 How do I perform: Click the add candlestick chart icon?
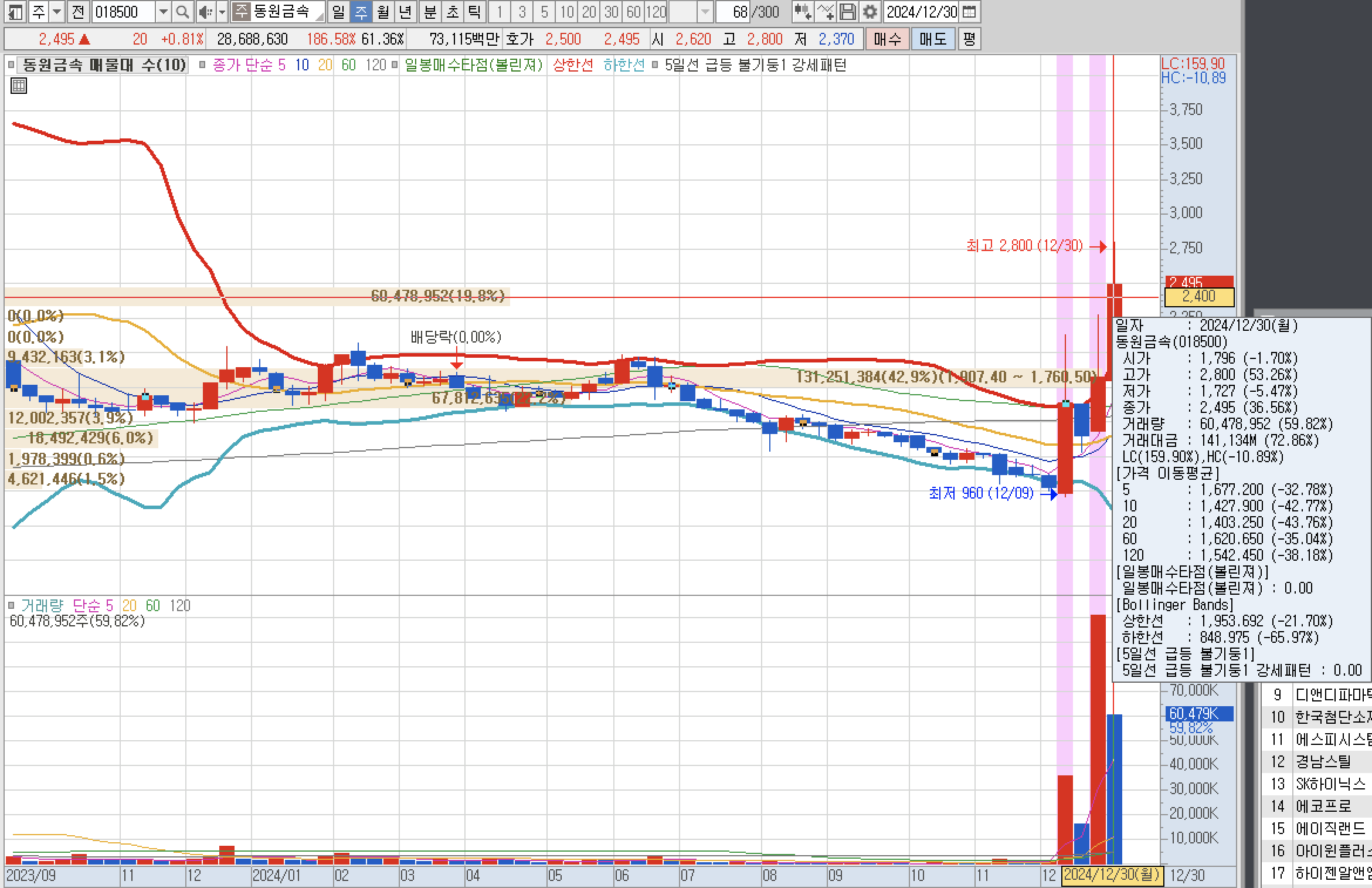[x=802, y=12]
